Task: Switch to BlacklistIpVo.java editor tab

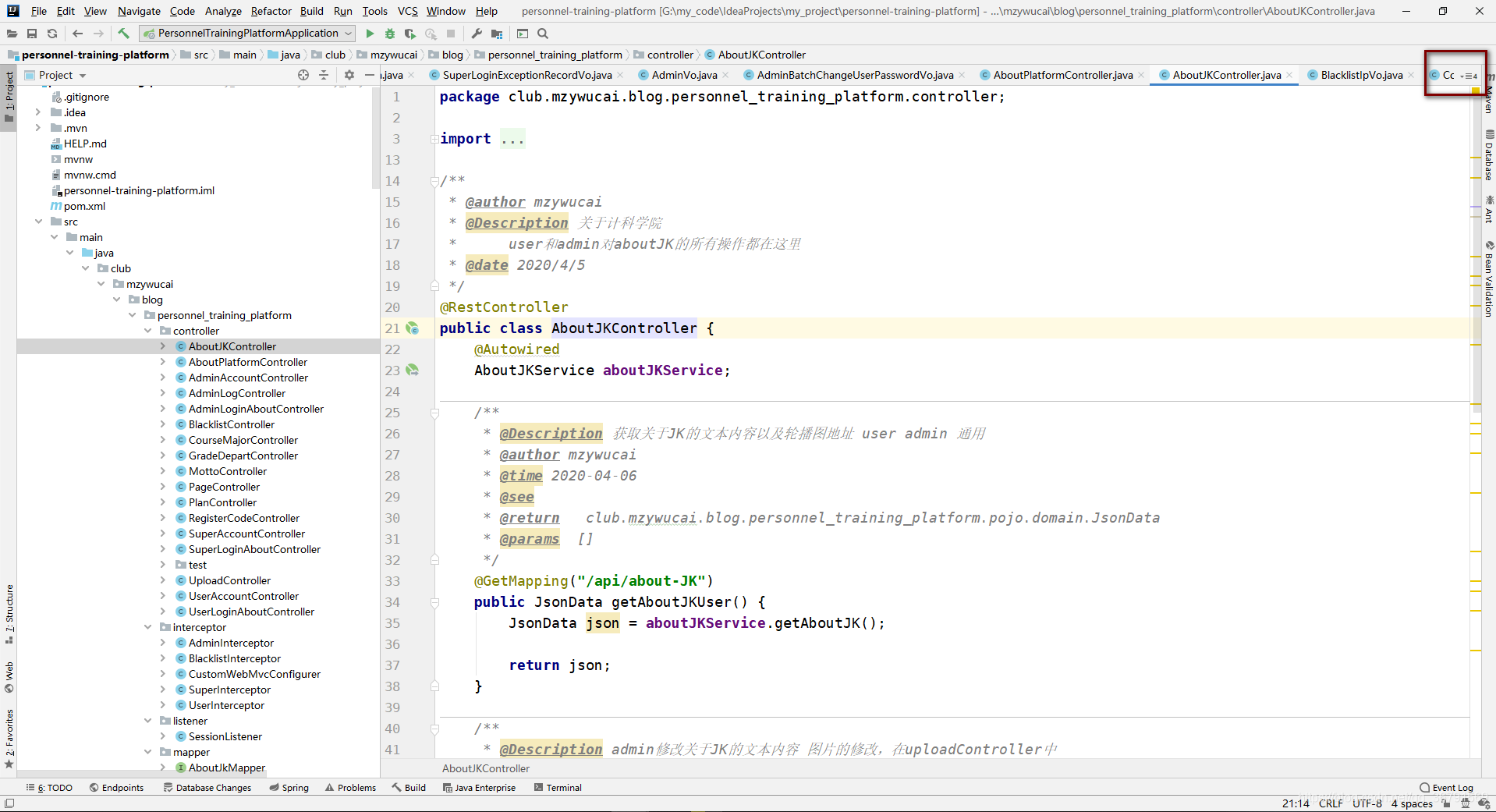Action: click(x=1361, y=75)
